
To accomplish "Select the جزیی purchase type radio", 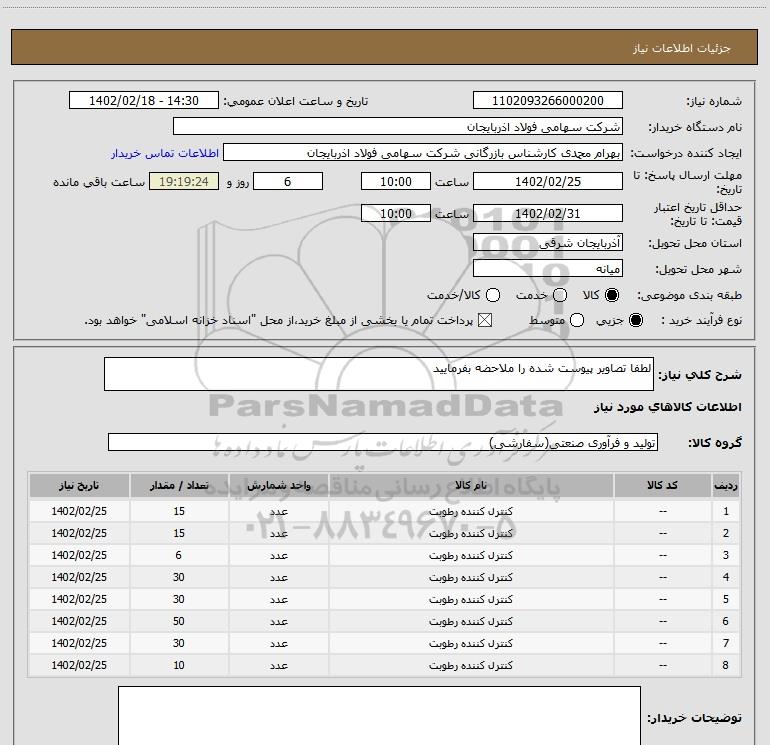I will pyautogui.click(x=635, y=320).
